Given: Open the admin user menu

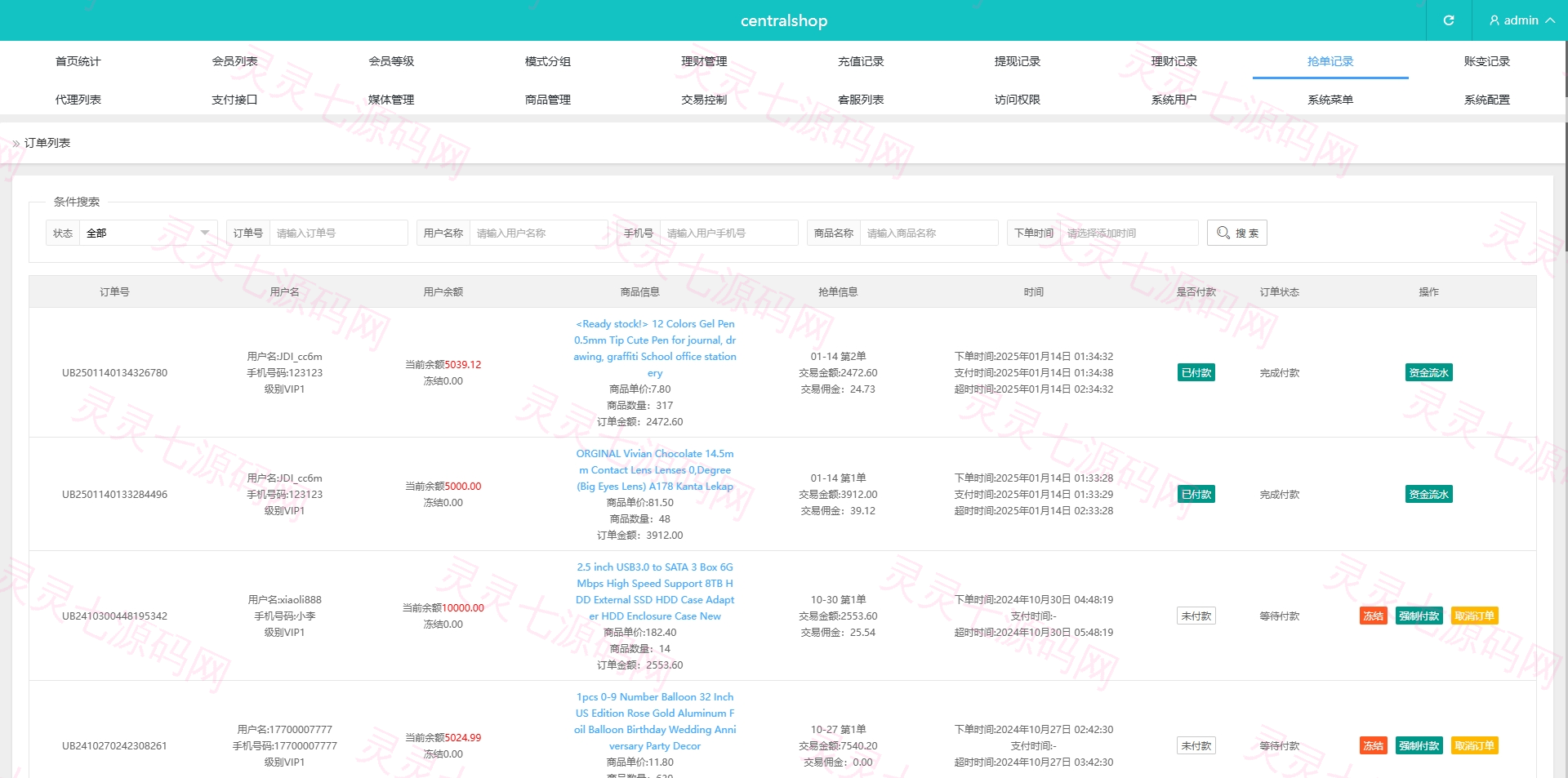Looking at the screenshot, I should point(1521,20).
